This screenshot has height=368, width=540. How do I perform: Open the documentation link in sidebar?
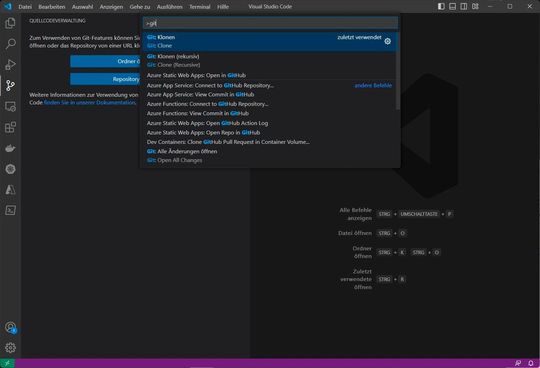[x=90, y=103]
